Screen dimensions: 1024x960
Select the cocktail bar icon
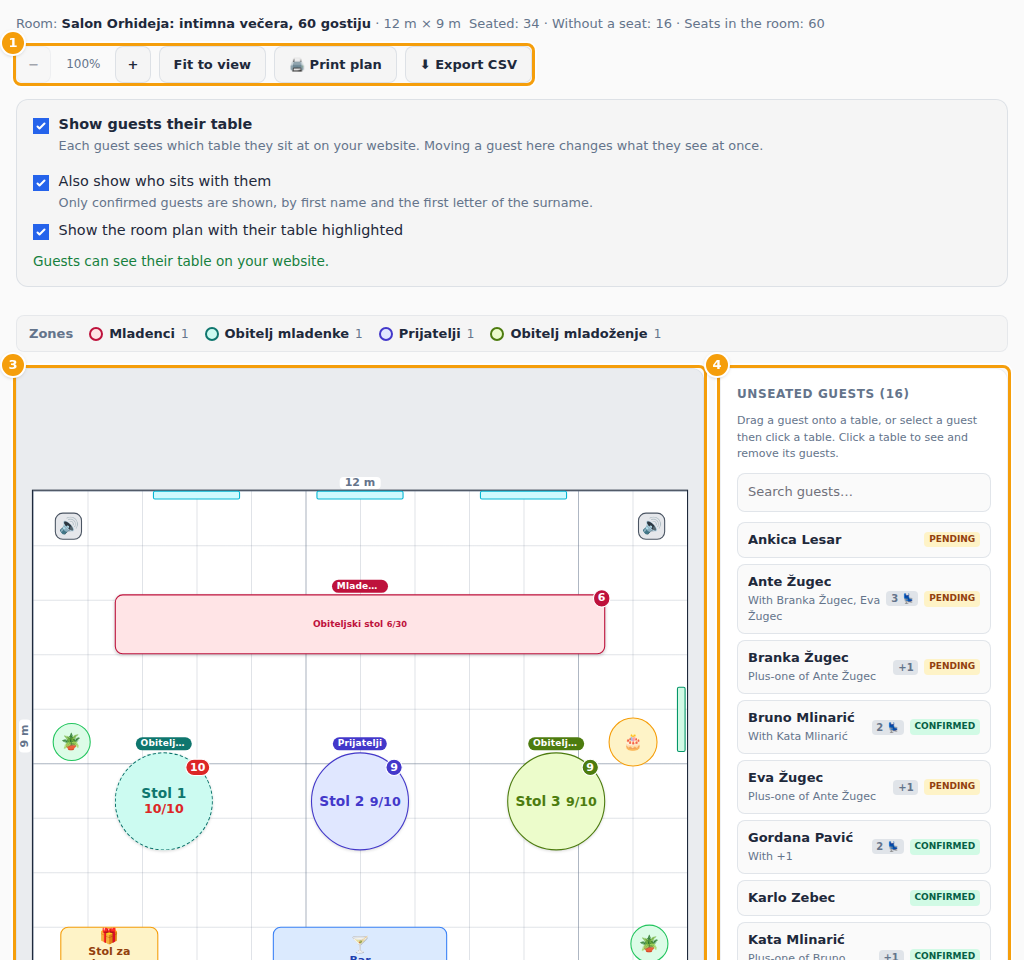(x=360, y=944)
